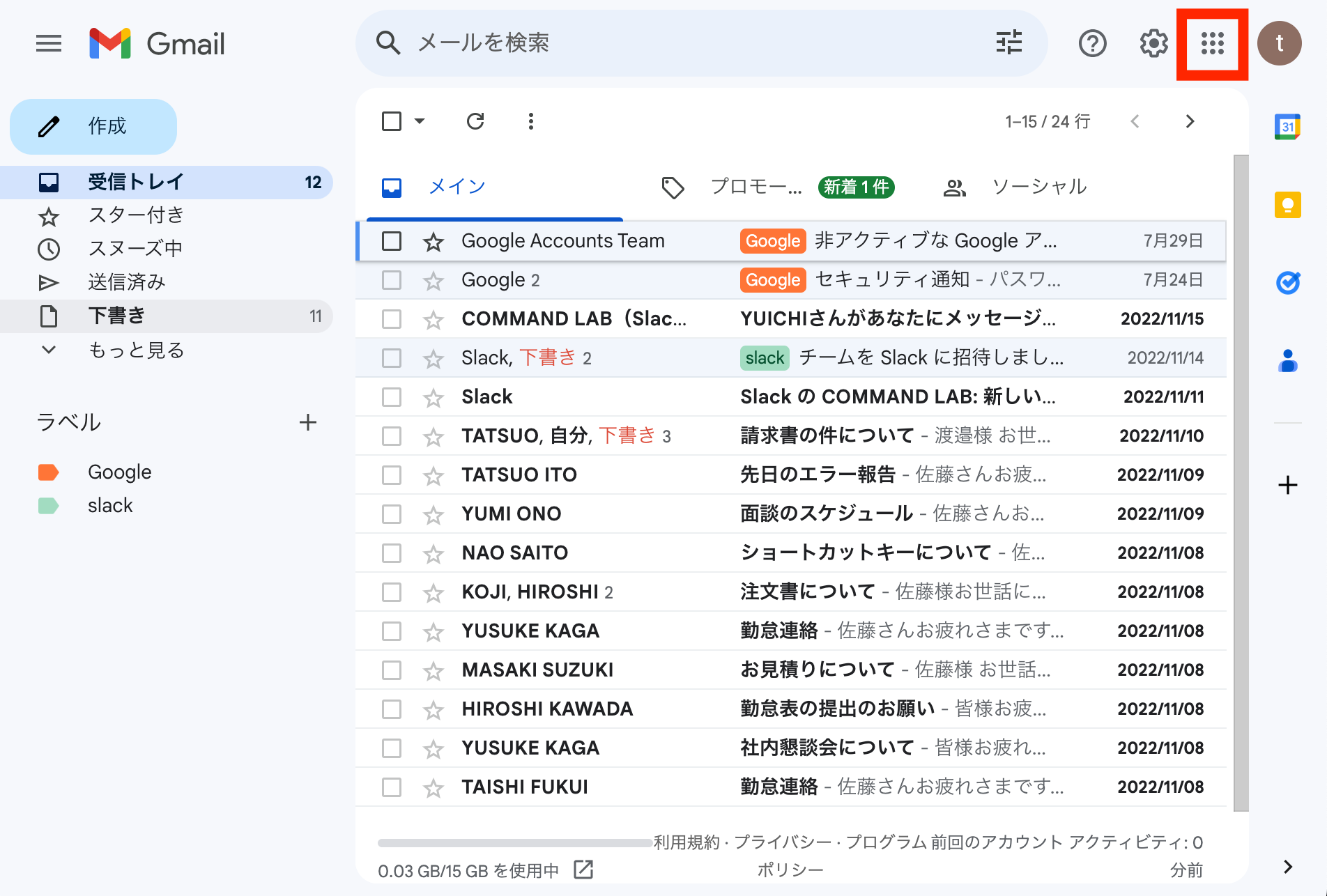
Task: Click the メールを検索 search field
Action: click(701, 43)
